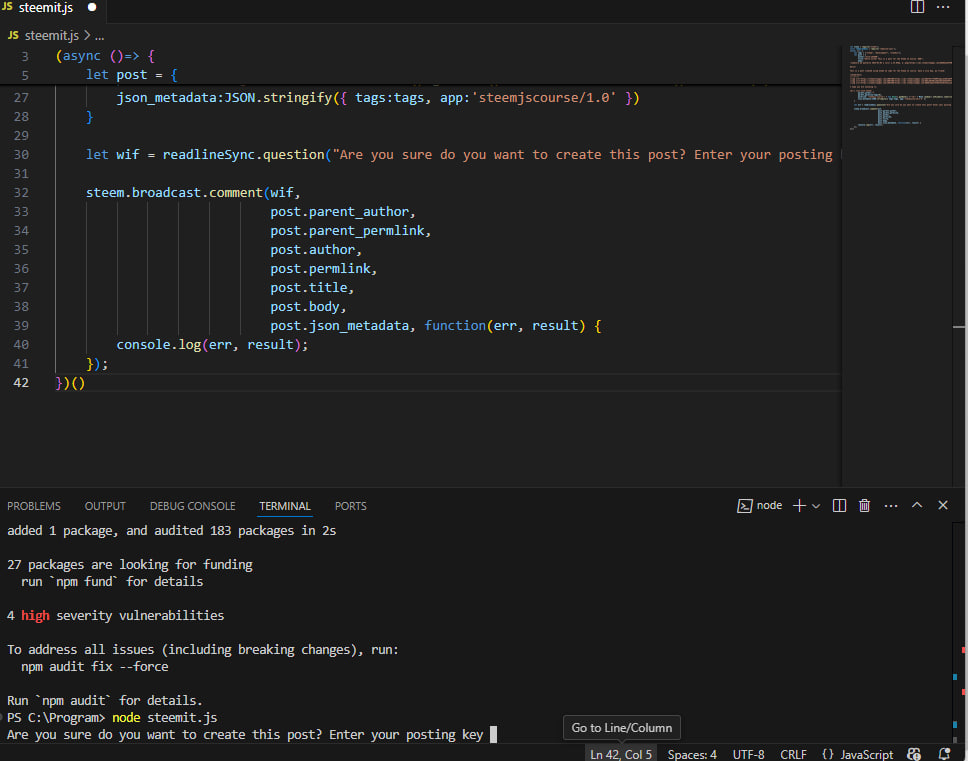Split the terminal pane
This screenshot has width=968, height=761.
(839, 505)
